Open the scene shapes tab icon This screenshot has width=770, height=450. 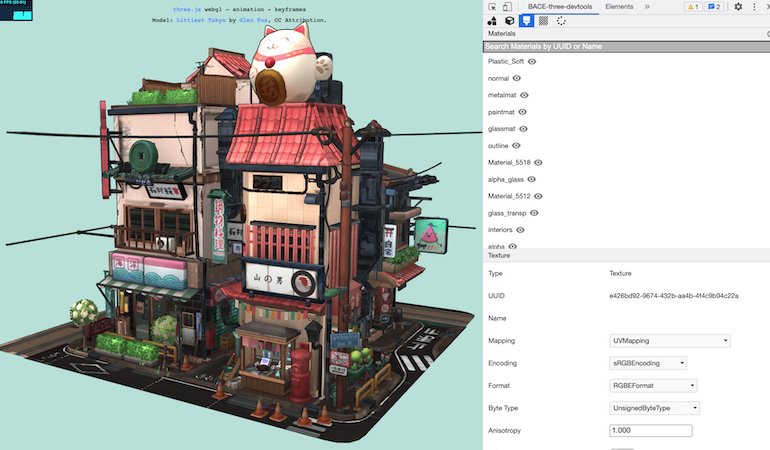click(x=492, y=21)
